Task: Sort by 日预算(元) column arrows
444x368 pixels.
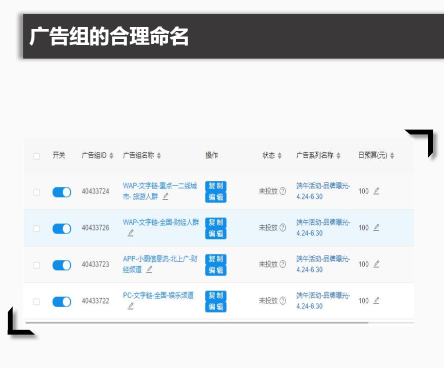Action: tap(392, 156)
